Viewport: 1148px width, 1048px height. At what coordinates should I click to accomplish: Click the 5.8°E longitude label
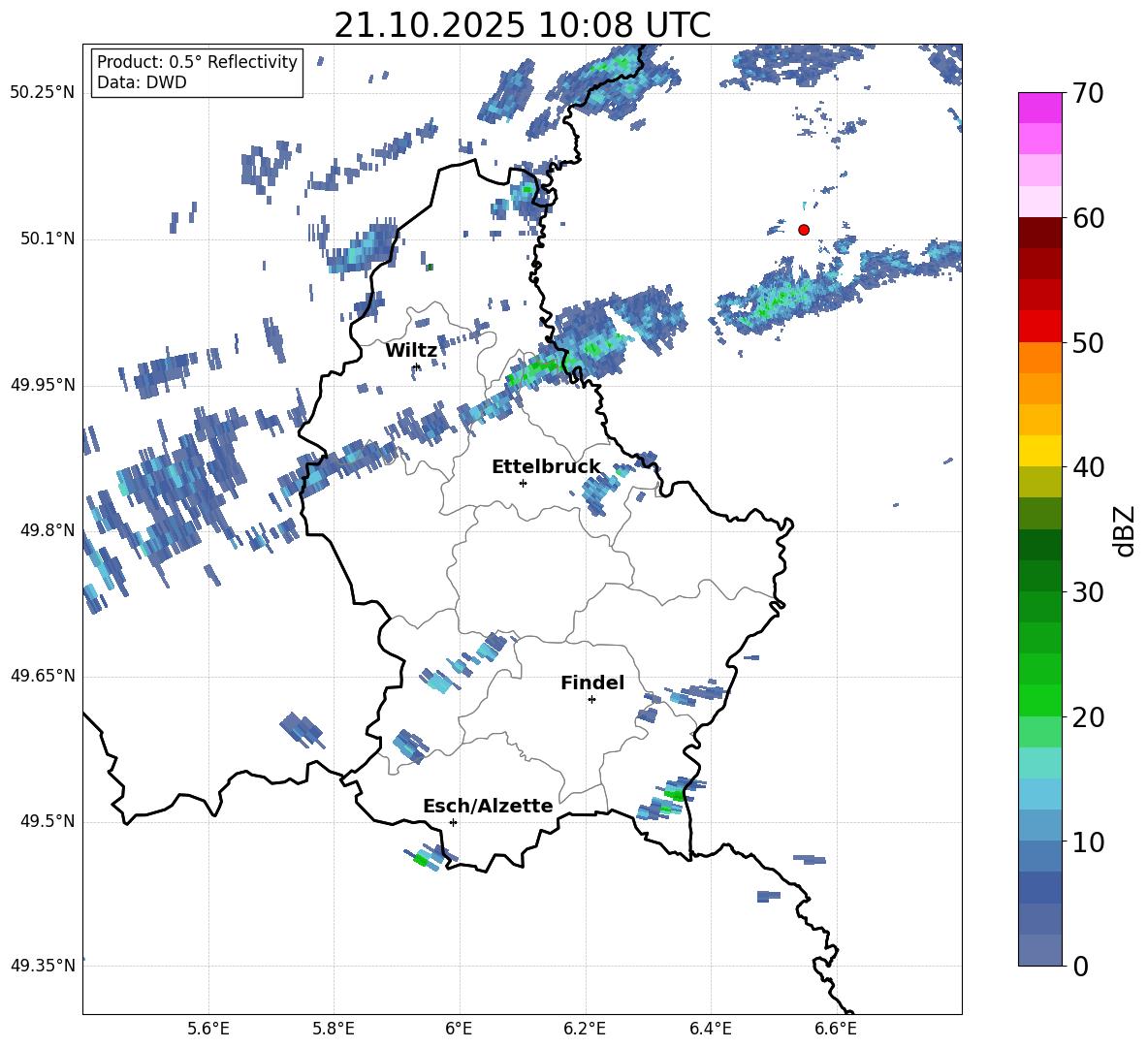[x=334, y=1029]
